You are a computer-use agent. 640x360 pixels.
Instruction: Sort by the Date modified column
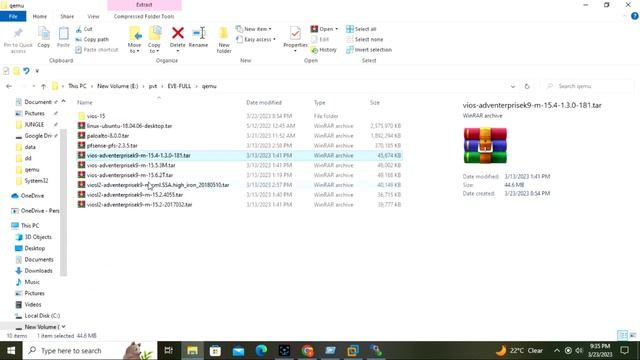coord(264,102)
